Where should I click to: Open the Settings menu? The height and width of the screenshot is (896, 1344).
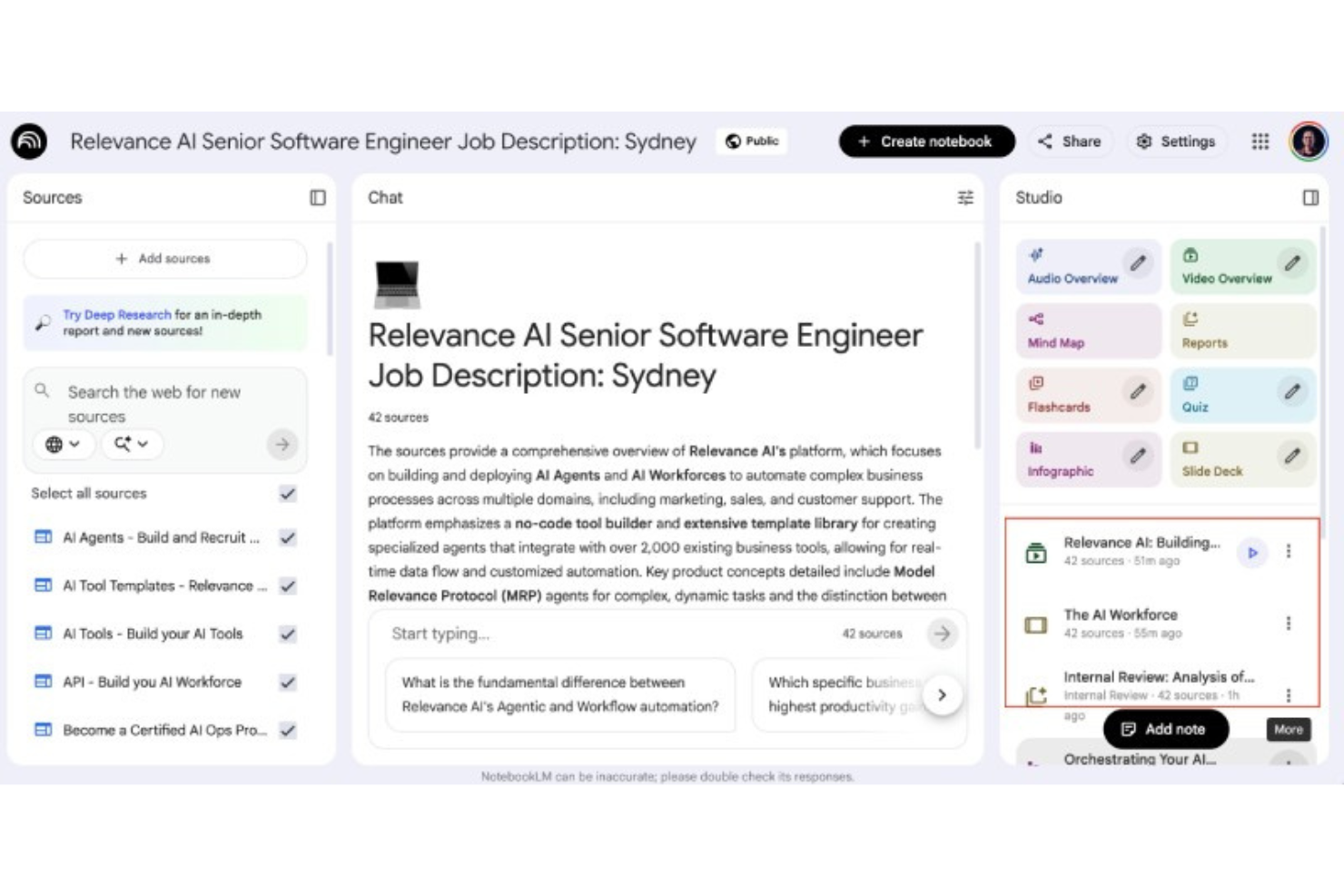click(1177, 142)
